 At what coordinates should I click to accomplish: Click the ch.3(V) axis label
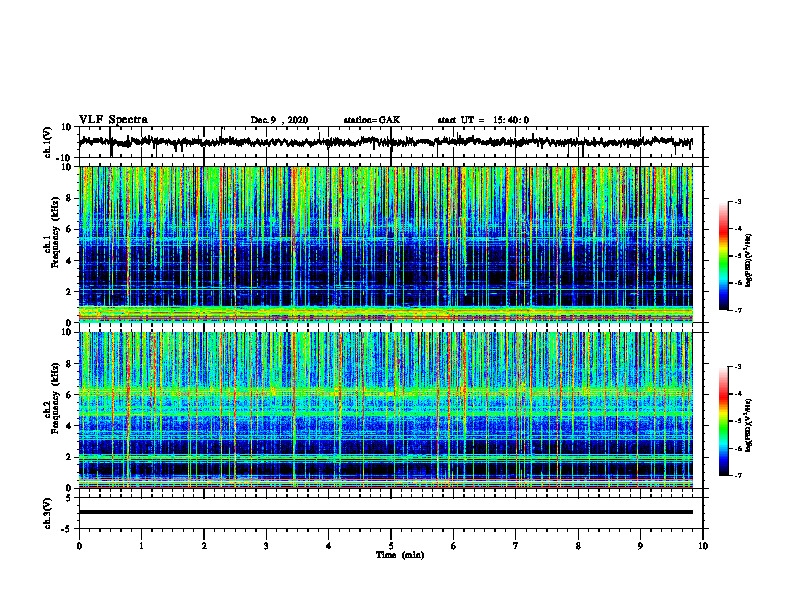coord(48,513)
